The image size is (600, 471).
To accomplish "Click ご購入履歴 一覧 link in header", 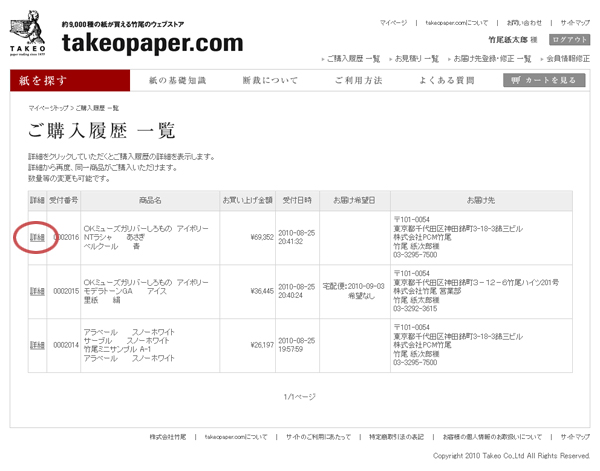I will point(352,59).
